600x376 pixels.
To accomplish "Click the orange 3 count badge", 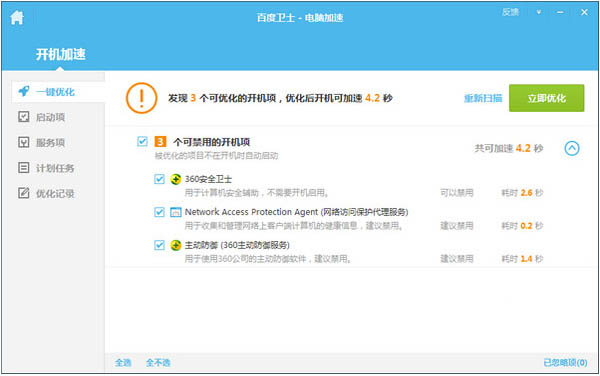I will coord(160,142).
